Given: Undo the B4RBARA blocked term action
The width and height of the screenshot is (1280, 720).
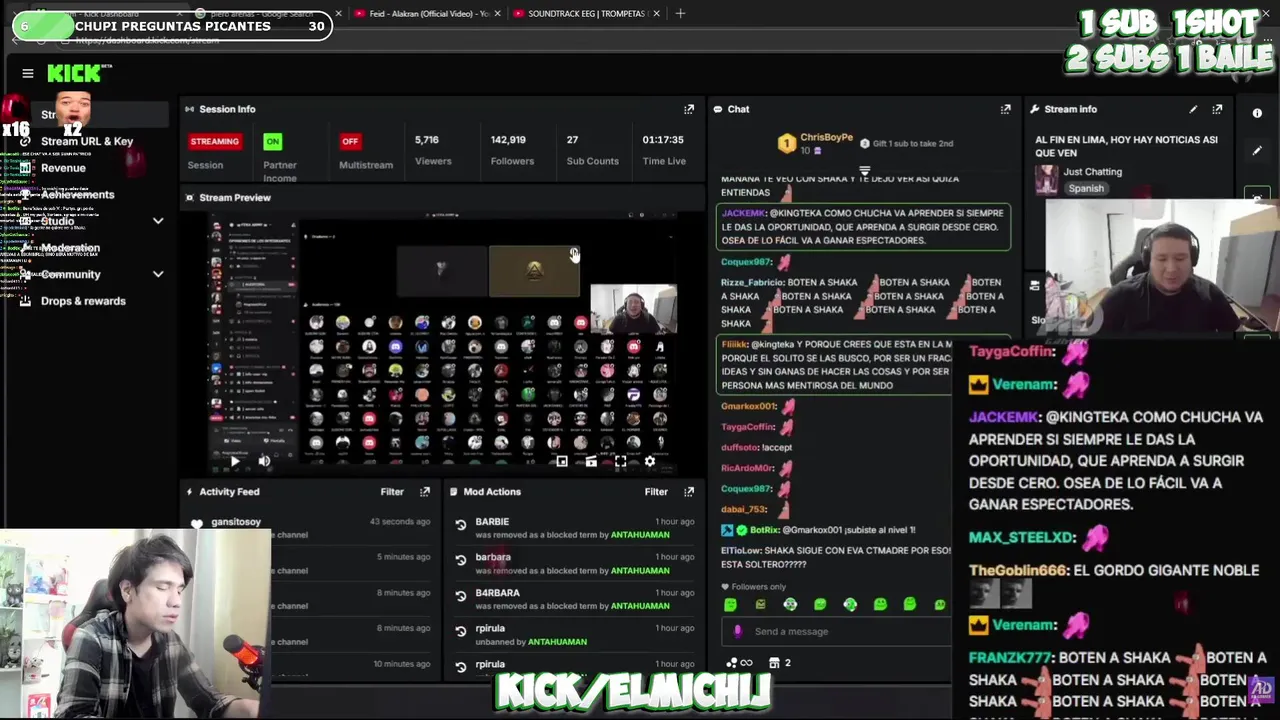Looking at the screenshot, I should point(461,596).
